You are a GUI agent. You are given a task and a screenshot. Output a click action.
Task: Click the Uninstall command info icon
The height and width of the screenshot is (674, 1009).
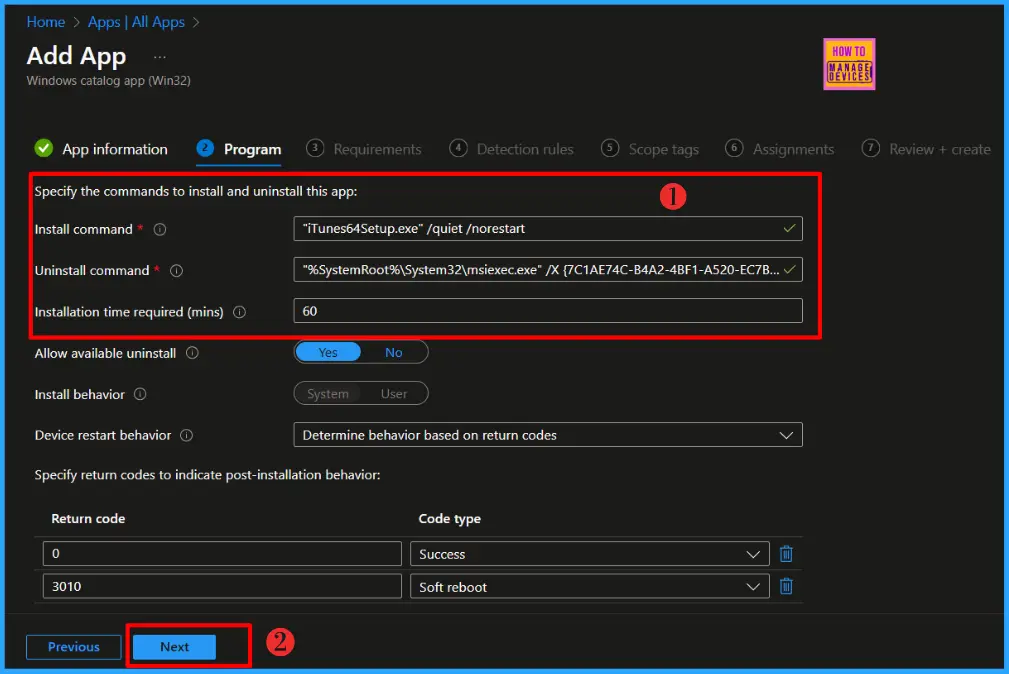pyautogui.click(x=176, y=270)
